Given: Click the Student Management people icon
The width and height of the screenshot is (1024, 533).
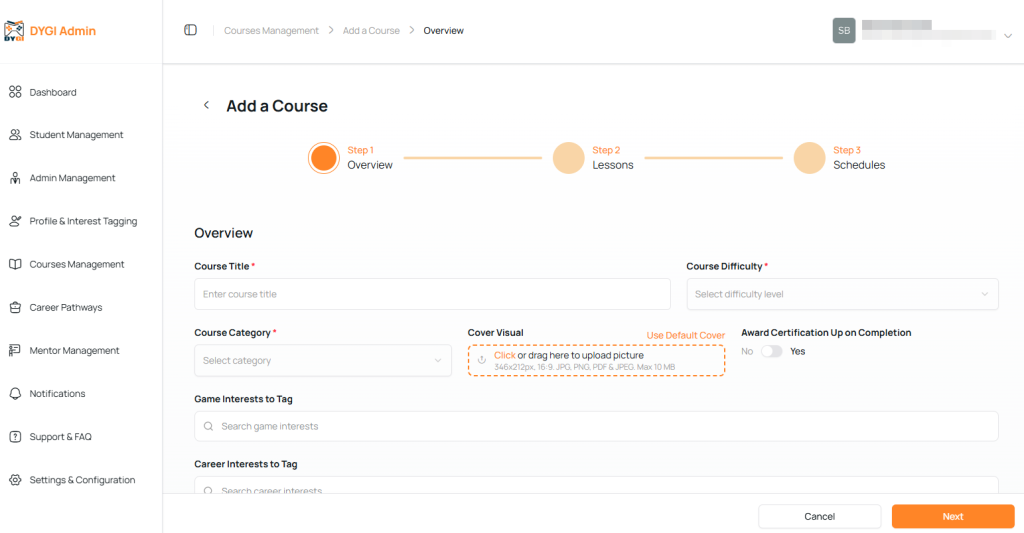Looking at the screenshot, I should [15, 135].
